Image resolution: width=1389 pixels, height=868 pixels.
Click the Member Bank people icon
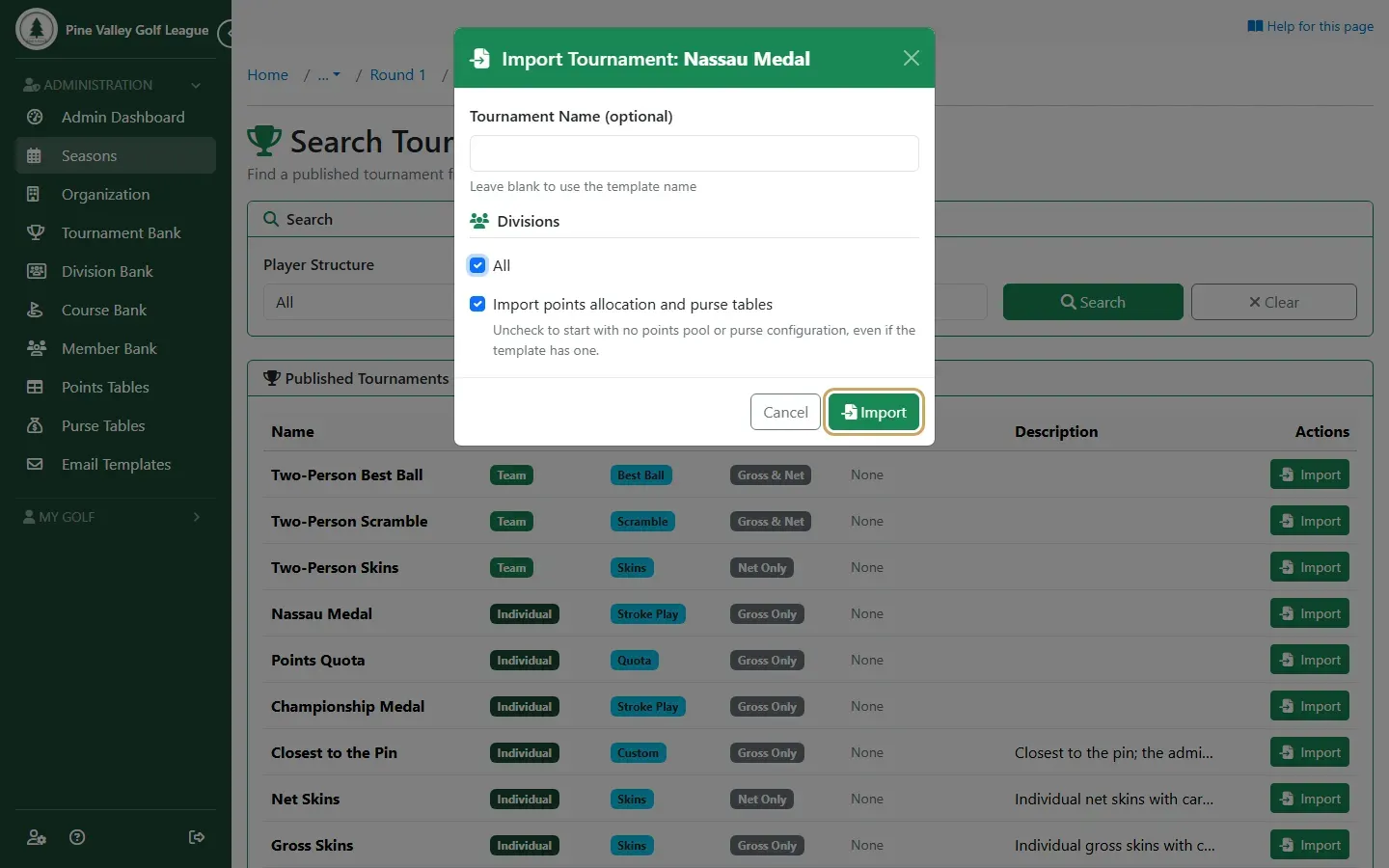[x=37, y=348]
